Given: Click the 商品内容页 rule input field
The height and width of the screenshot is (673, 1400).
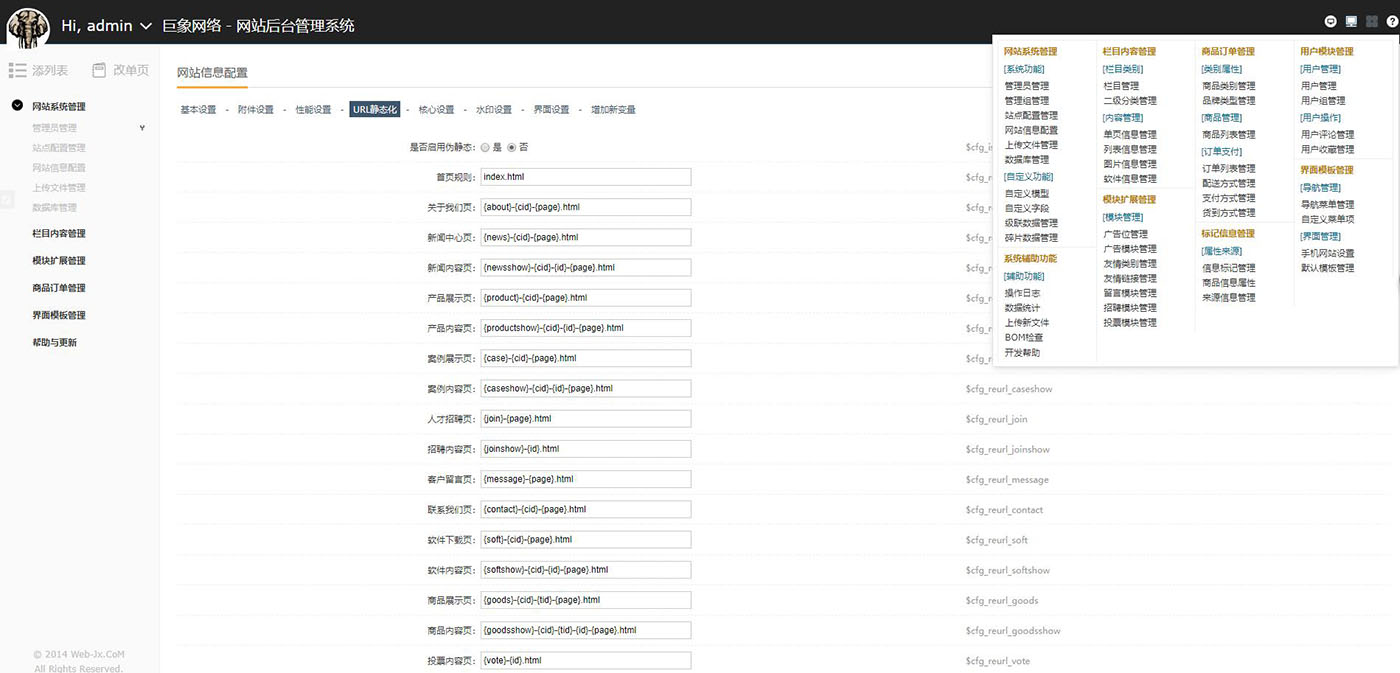Looking at the screenshot, I should (585, 630).
